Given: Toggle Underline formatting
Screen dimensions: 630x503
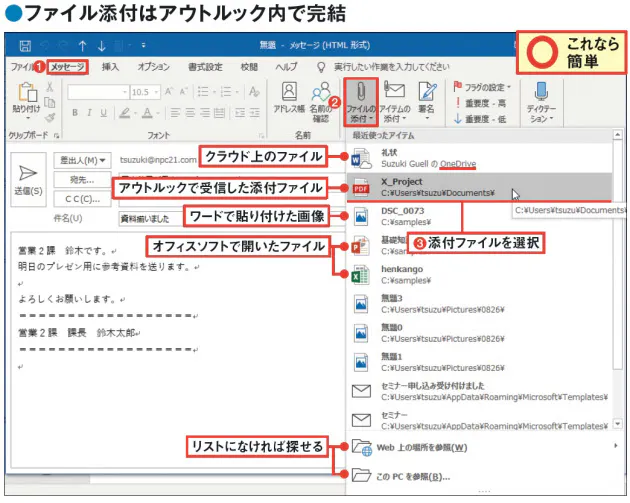Looking at the screenshot, I should (104, 113).
